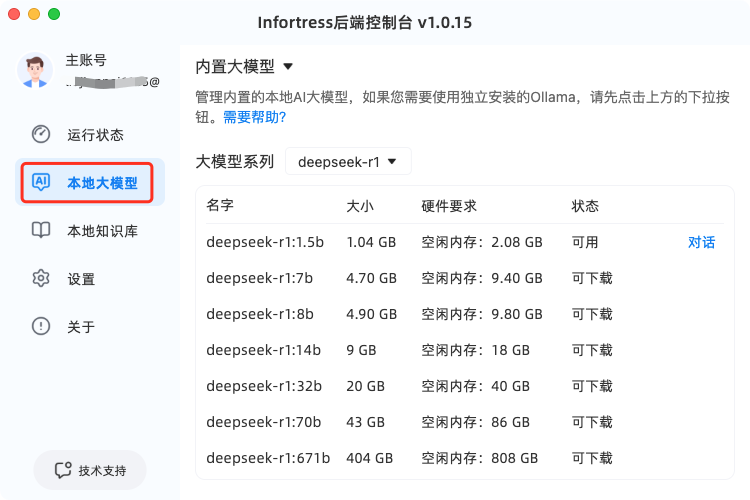
Task: Open the 需要帮助? help link
Action: (x=254, y=117)
